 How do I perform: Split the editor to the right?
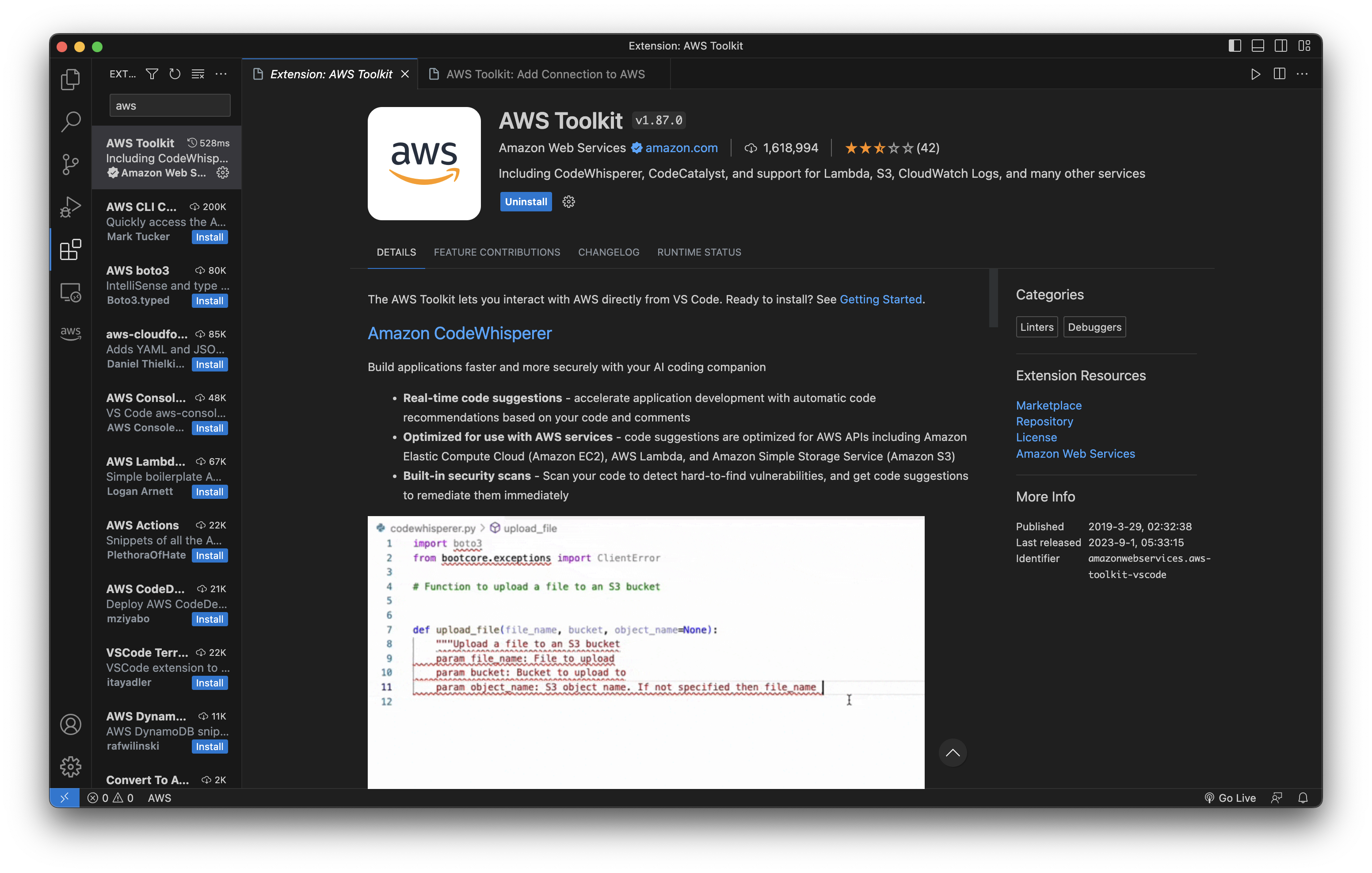(1280, 73)
